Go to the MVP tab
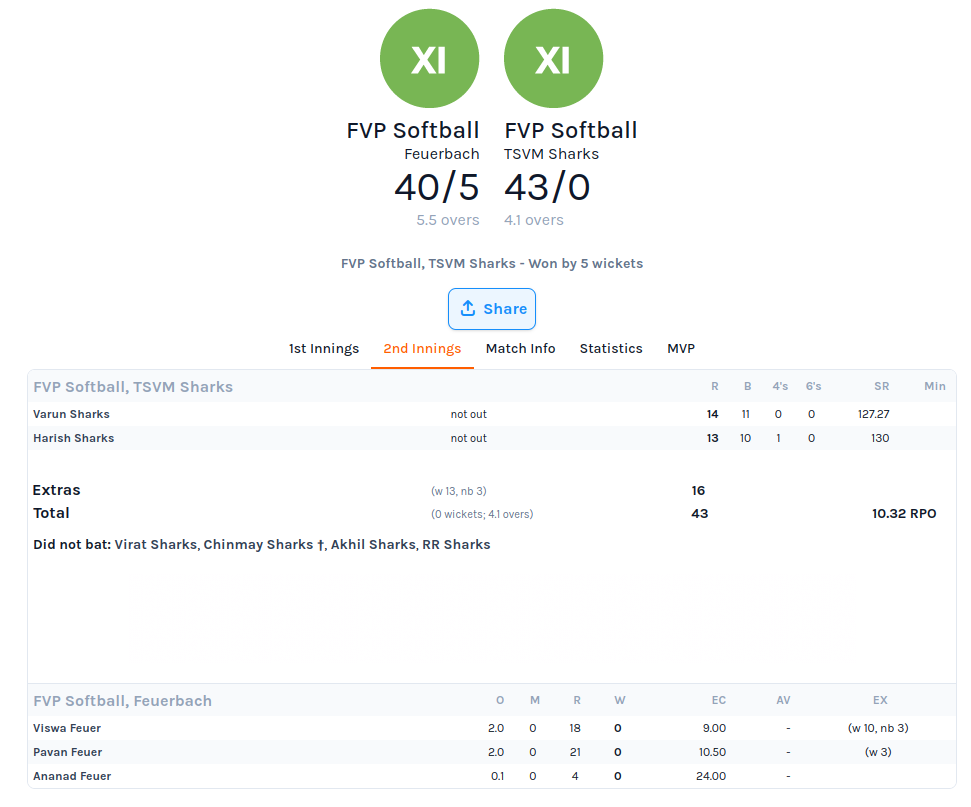This screenshot has width=971, height=807. 681,349
